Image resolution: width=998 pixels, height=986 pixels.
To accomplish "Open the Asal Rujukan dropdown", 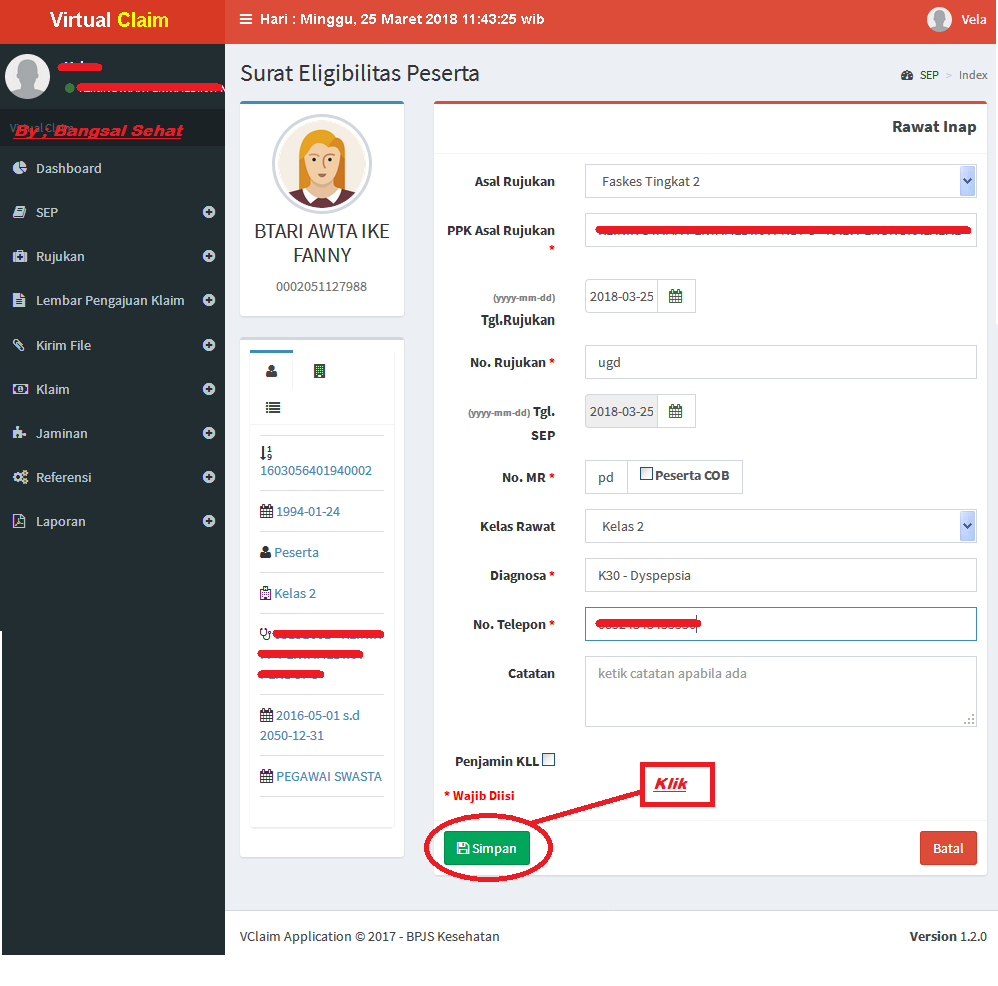I will click(x=780, y=181).
